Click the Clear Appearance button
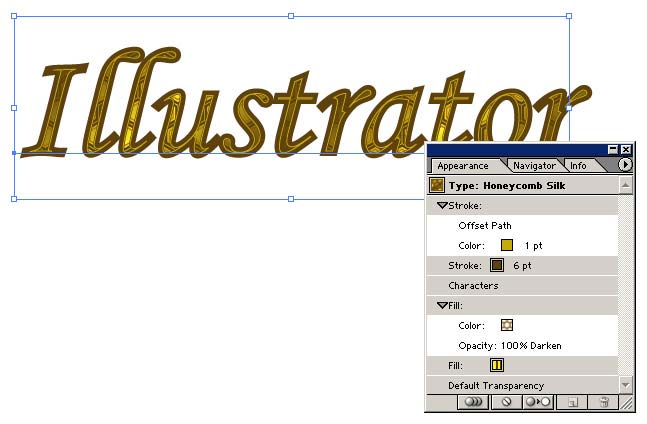 pyautogui.click(x=506, y=402)
